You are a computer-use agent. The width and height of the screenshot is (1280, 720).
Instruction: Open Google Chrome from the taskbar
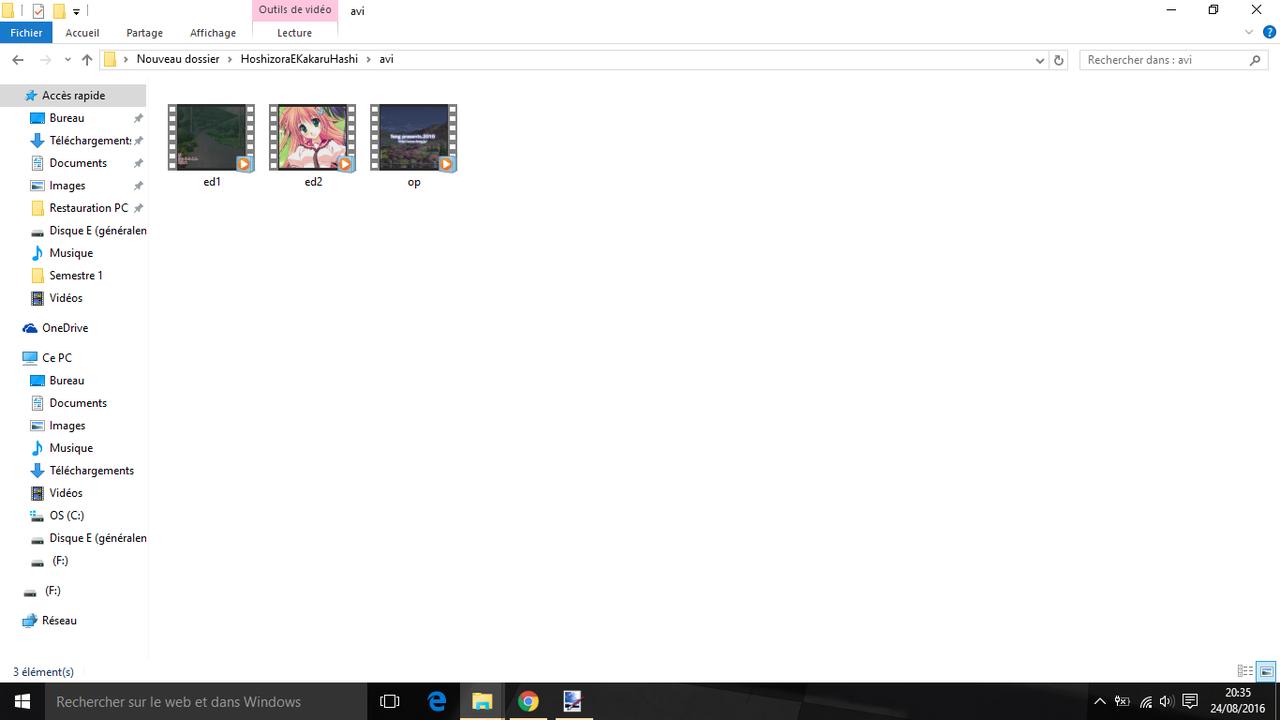[x=528, y=701]
